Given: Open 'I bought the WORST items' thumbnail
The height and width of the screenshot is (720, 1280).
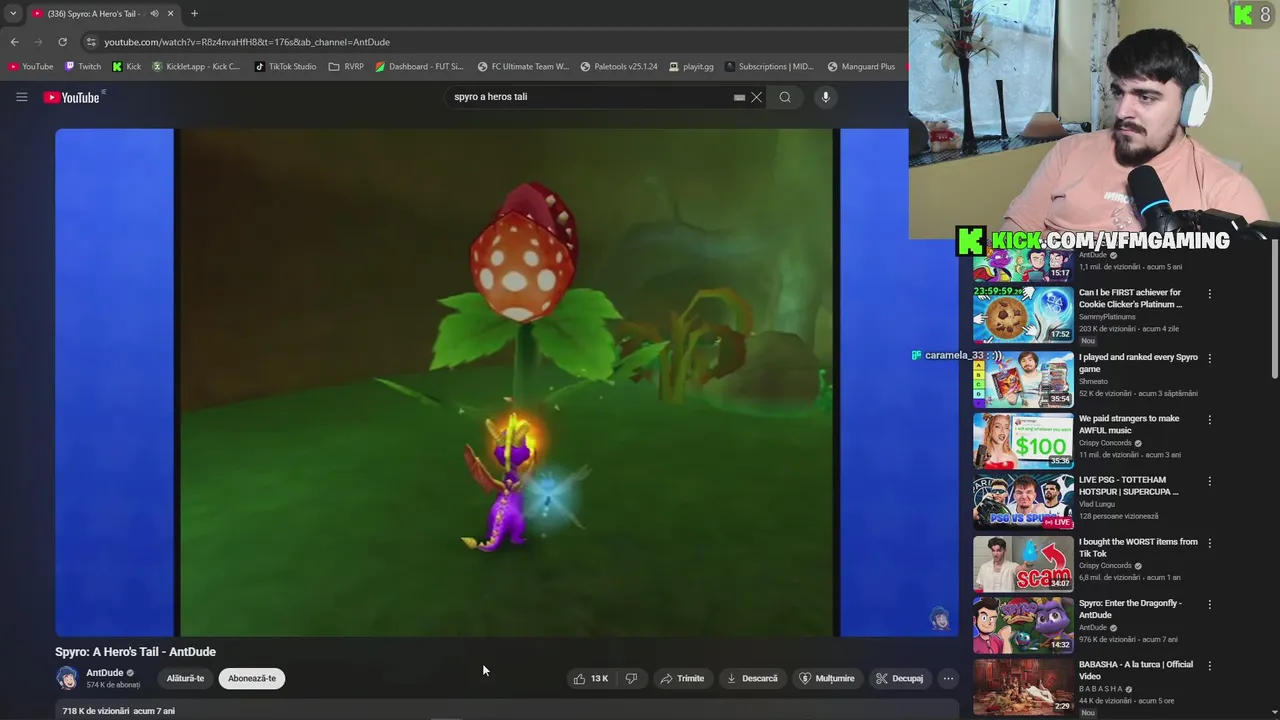Looking at the screenshot, I should coord(1023,564).
